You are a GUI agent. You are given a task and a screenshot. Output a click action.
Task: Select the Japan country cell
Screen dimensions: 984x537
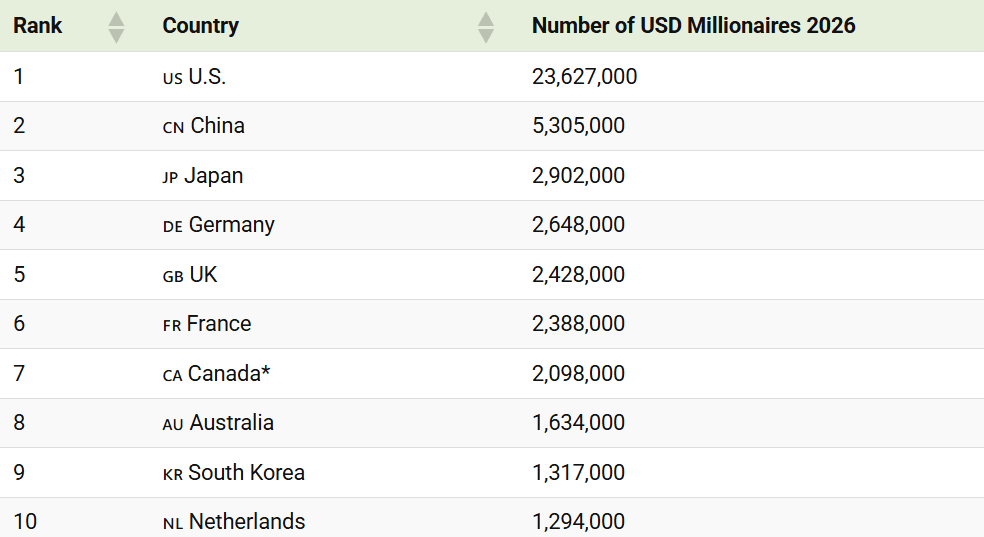click(x=203, y=176)
